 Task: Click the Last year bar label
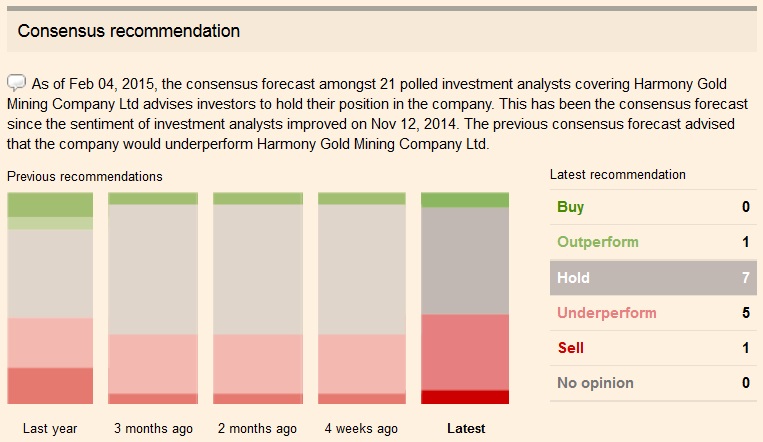(50, 428)
